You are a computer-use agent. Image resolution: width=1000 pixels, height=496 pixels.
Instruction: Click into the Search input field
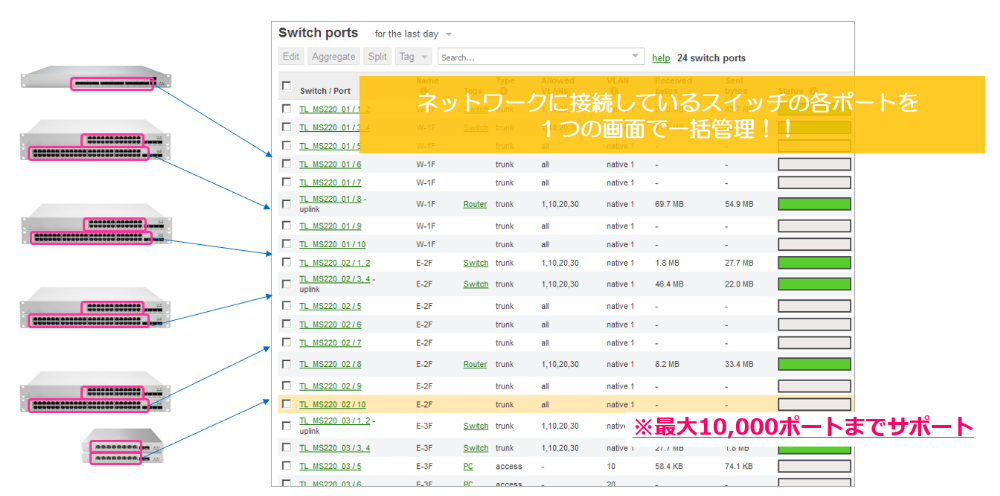coord(541,57)
